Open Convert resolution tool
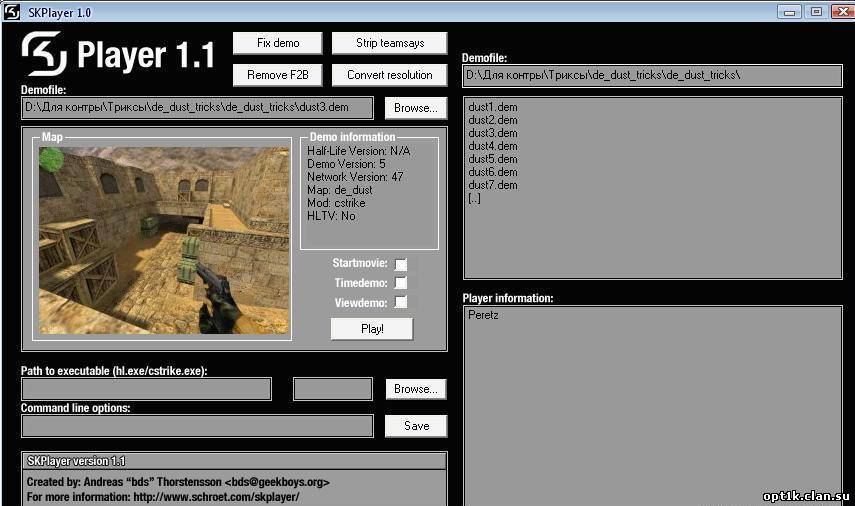The height and width of the screenshot is (506, 855). 389,75
